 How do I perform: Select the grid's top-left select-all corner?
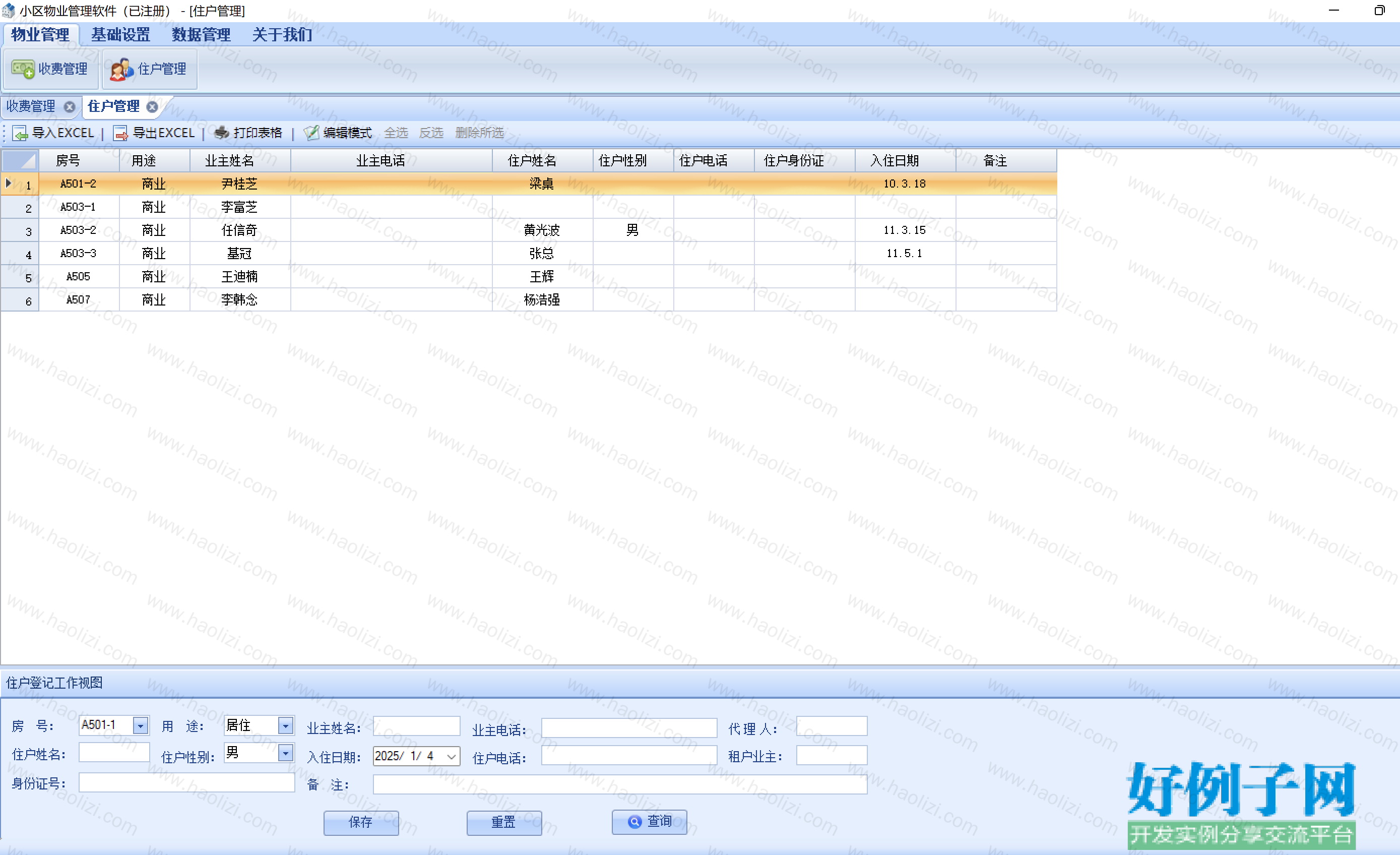tap(20, 161)
